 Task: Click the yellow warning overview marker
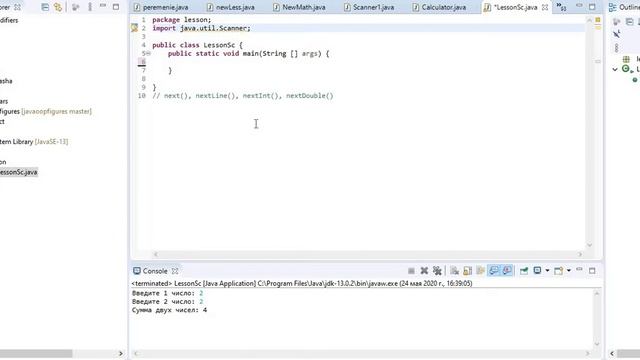[x=598, y=20]
